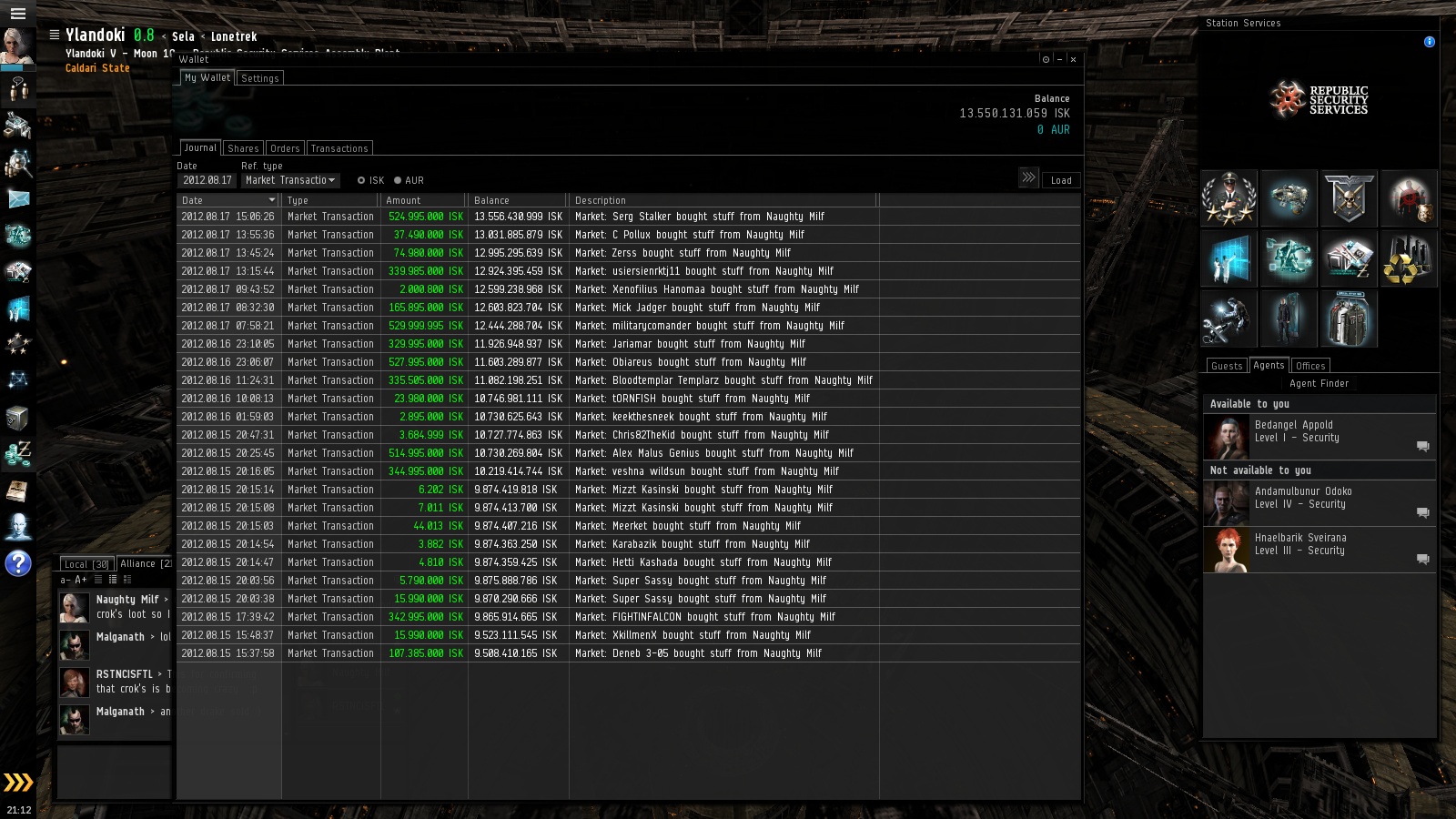The height and width of the screenshot is (819, 1456).
Task: Sort by the Balance column header
Action: click(519, 200)
